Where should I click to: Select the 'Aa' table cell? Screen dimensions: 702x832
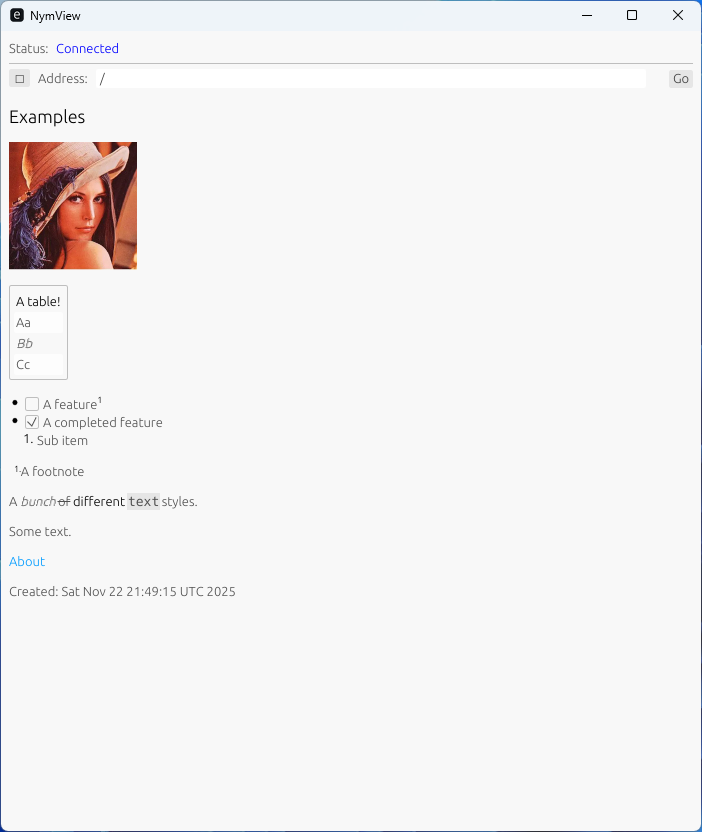click(x=38, y=323)
